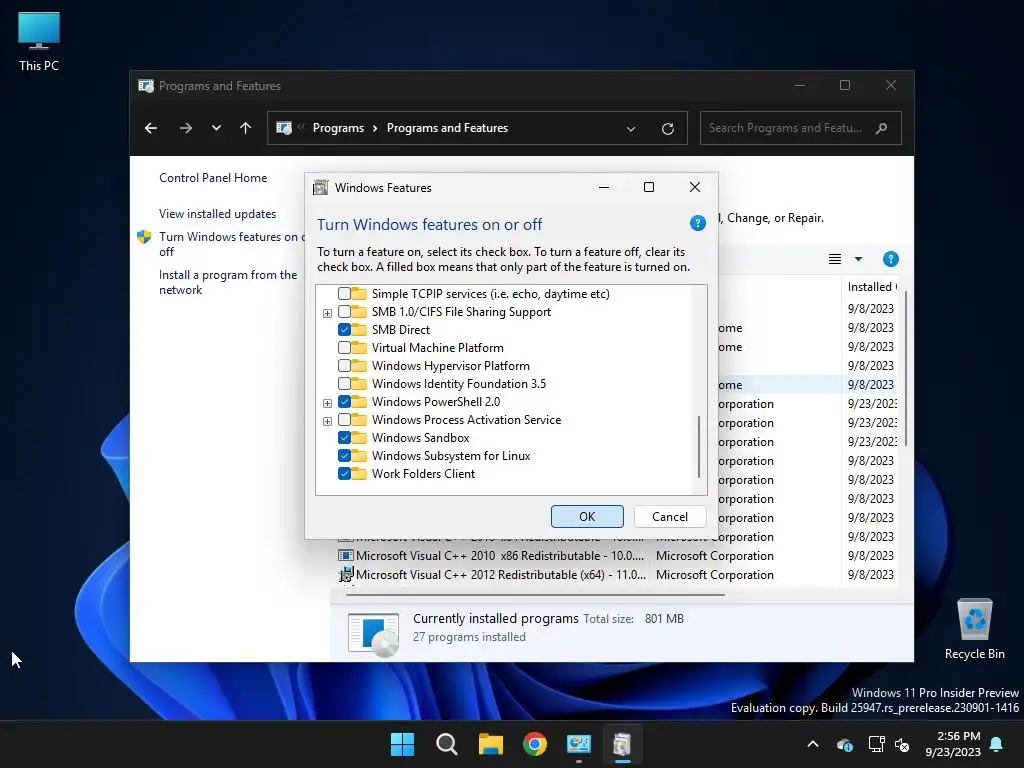Expand the Windows PowerShell 2.0 node
Viewport: 1024px width, 768px height.
[x=327, y=404]
